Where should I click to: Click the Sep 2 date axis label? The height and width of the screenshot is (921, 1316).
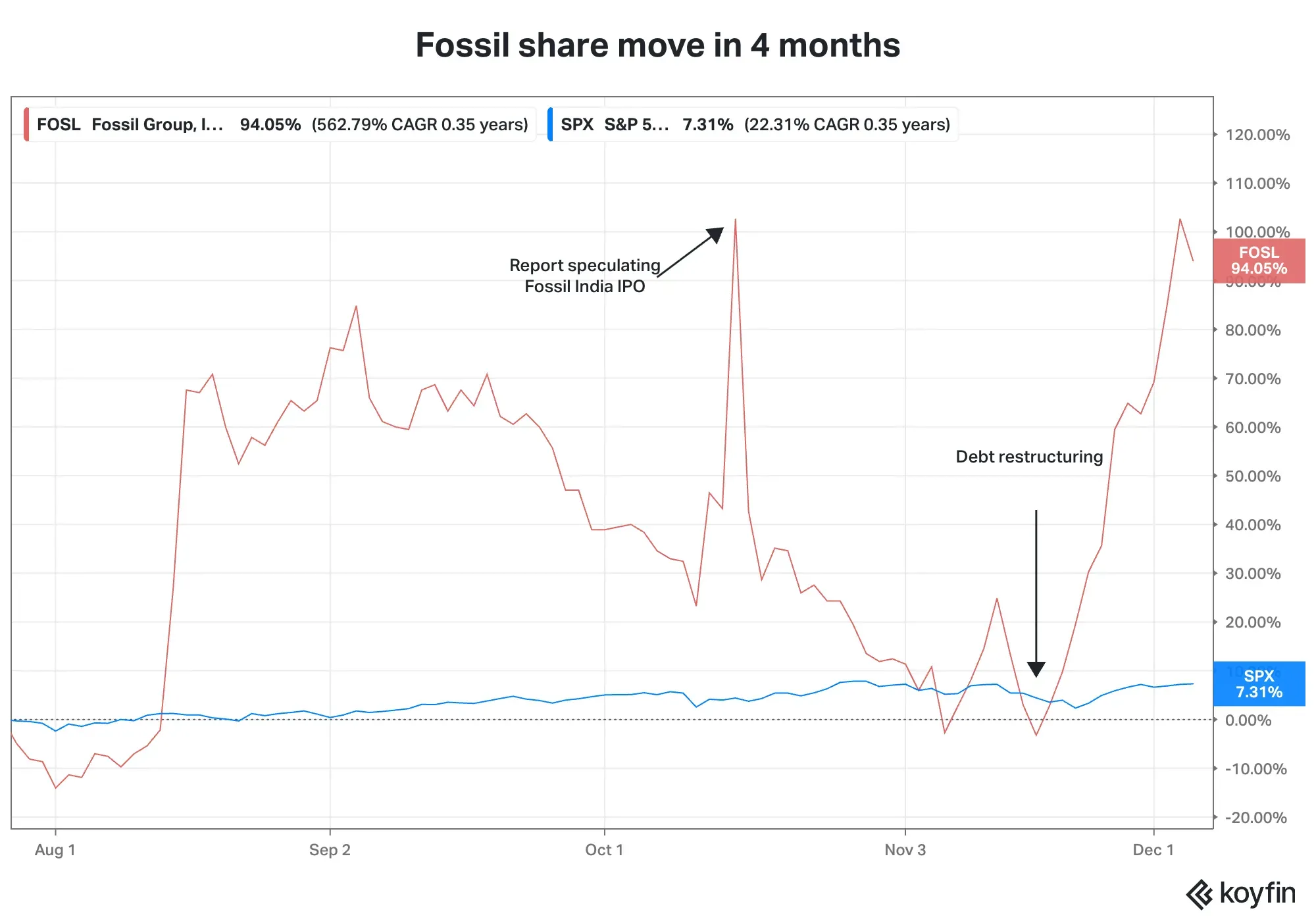330,850
